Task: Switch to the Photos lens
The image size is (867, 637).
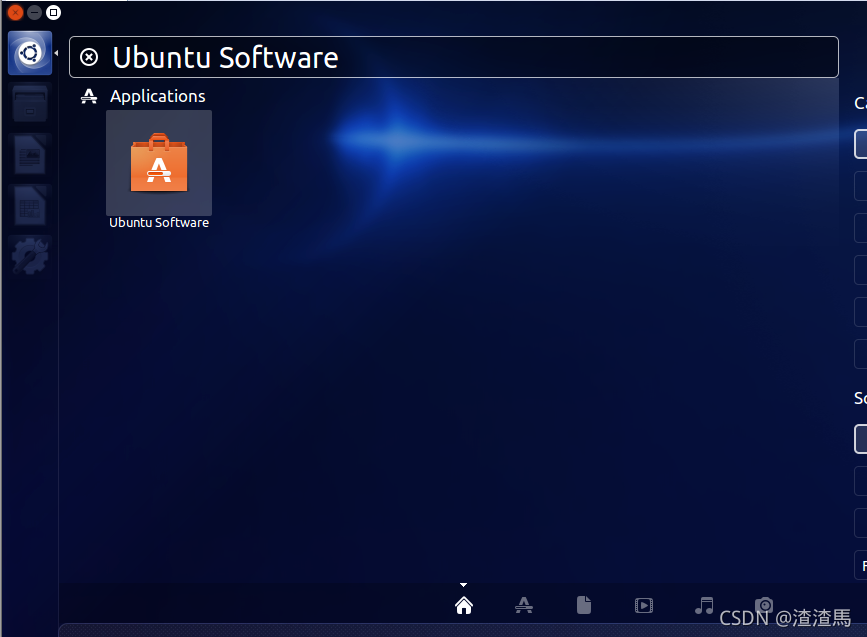Action: pos(764,605)
